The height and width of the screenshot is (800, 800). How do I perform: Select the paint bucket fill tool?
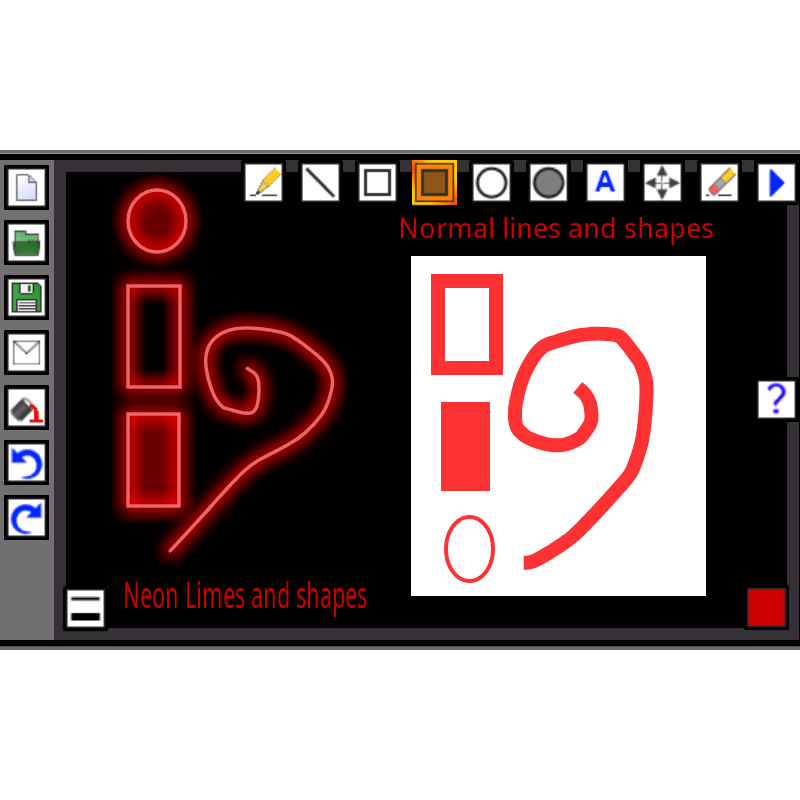(27, 408)
